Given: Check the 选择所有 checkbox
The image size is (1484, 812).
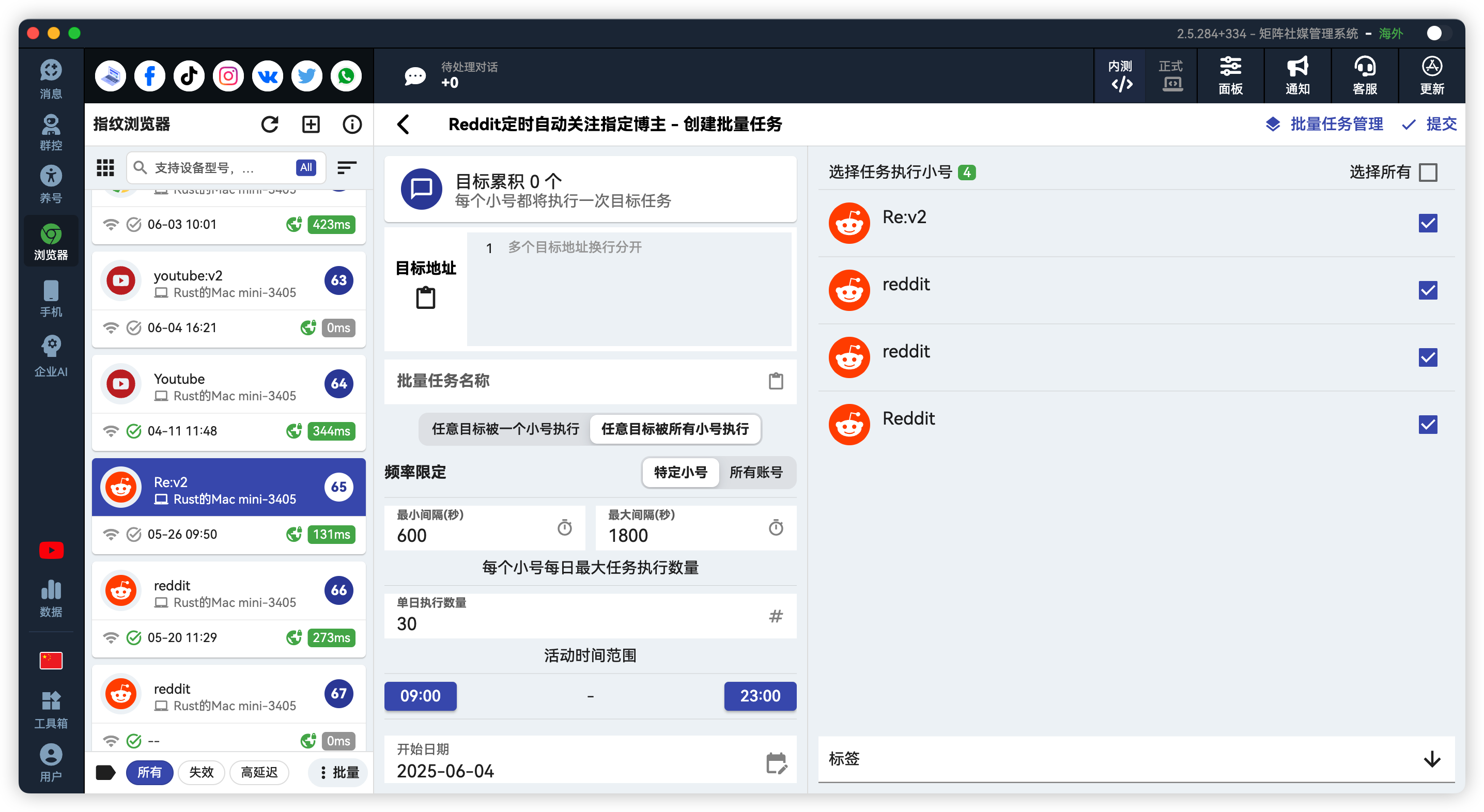Looking at the screenshot, I should pyautogui.click(x=1428, y=172).
